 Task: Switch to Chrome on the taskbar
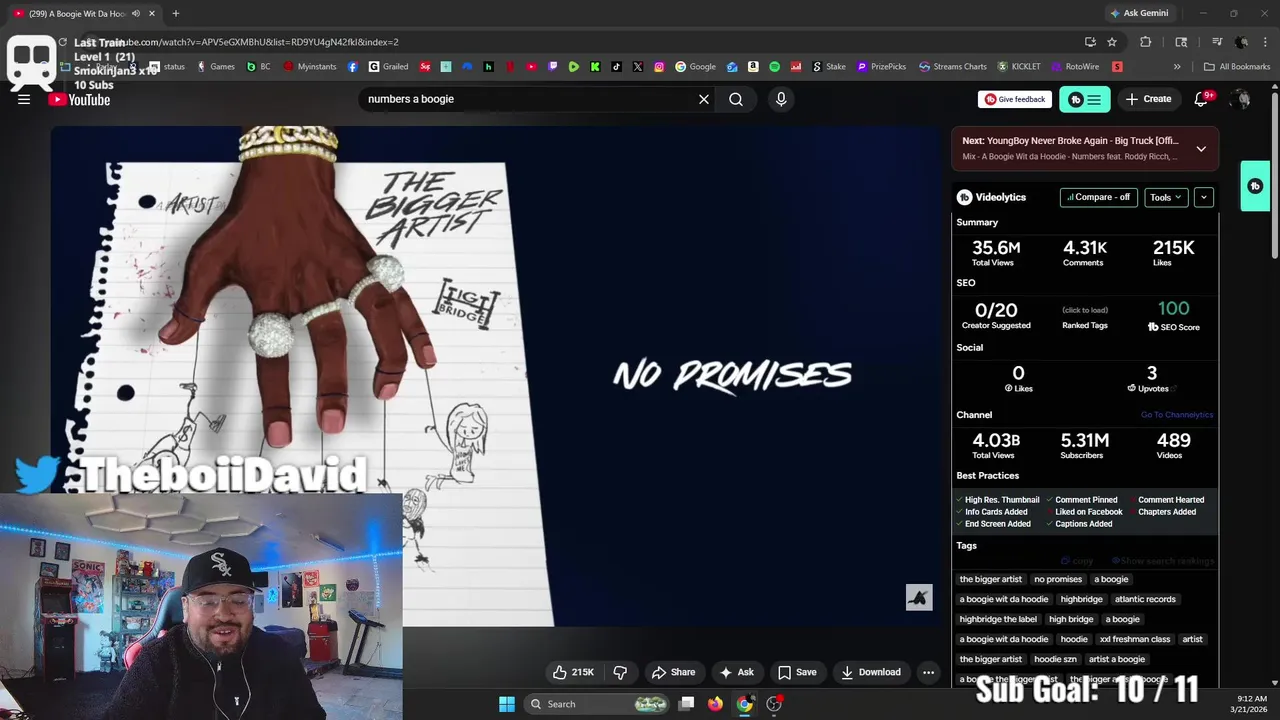[x=745, y=704]
